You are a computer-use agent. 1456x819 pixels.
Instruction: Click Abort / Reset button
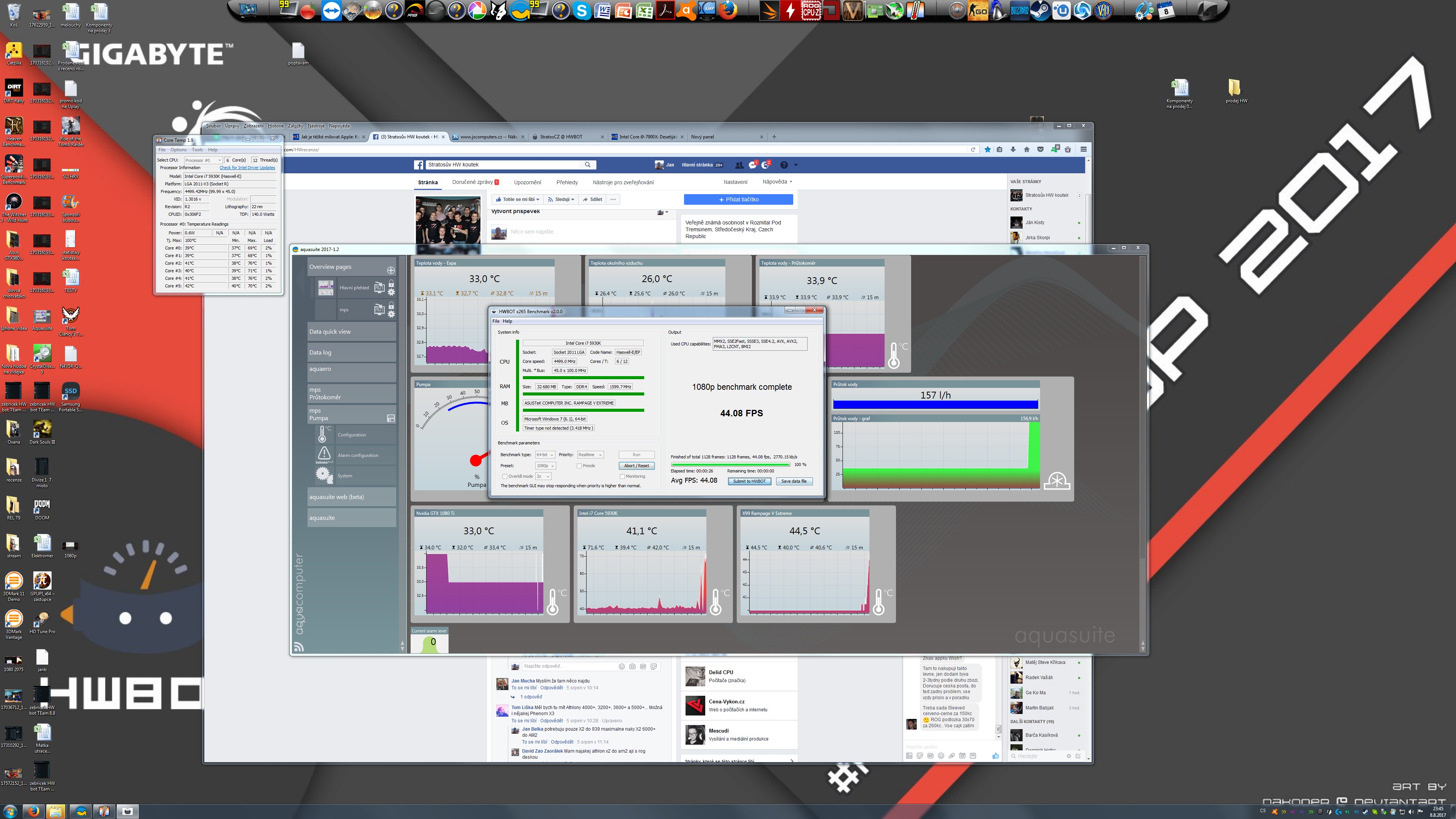click(637, 466)
